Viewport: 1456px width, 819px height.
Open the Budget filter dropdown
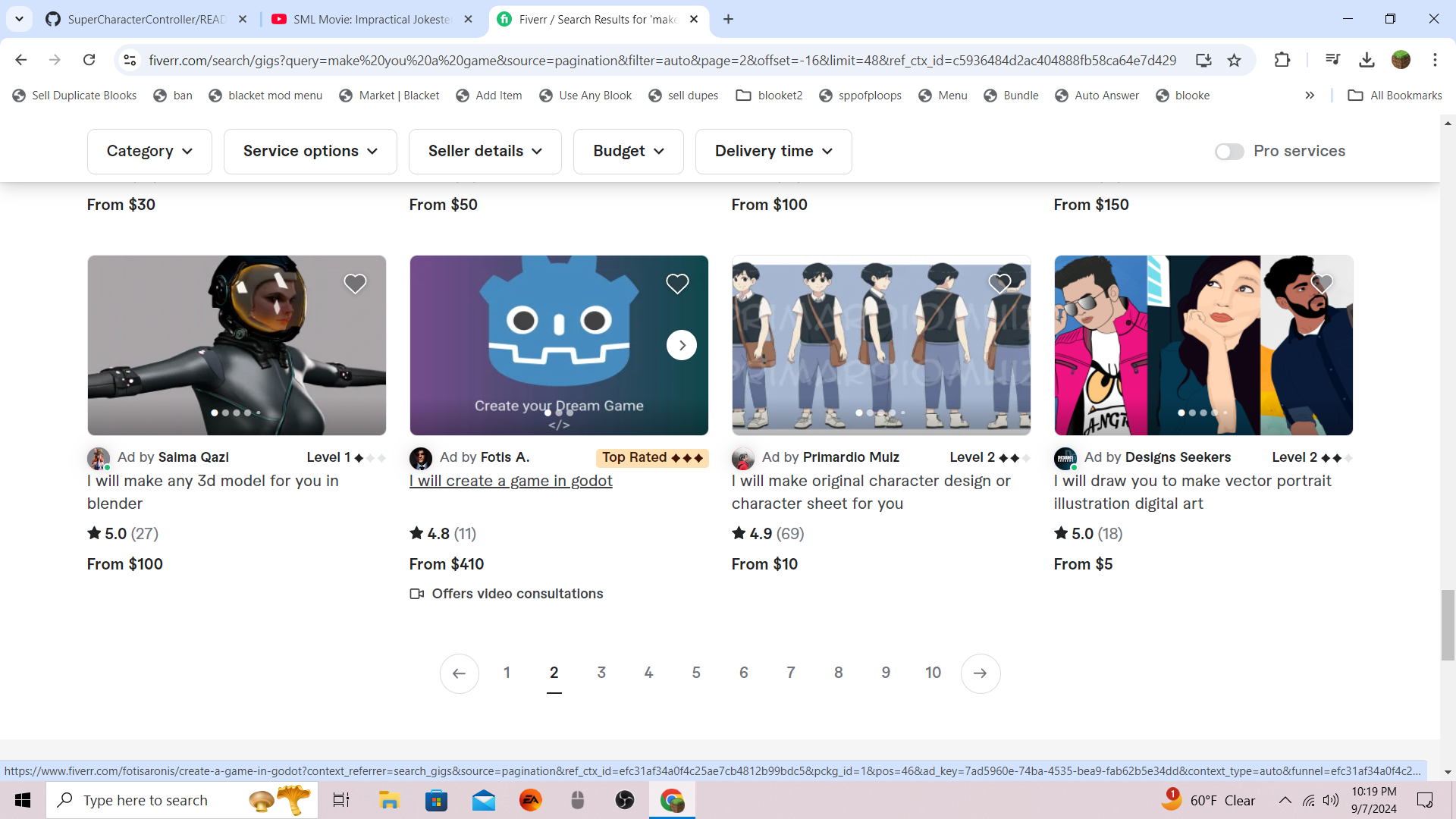point(628,152)
